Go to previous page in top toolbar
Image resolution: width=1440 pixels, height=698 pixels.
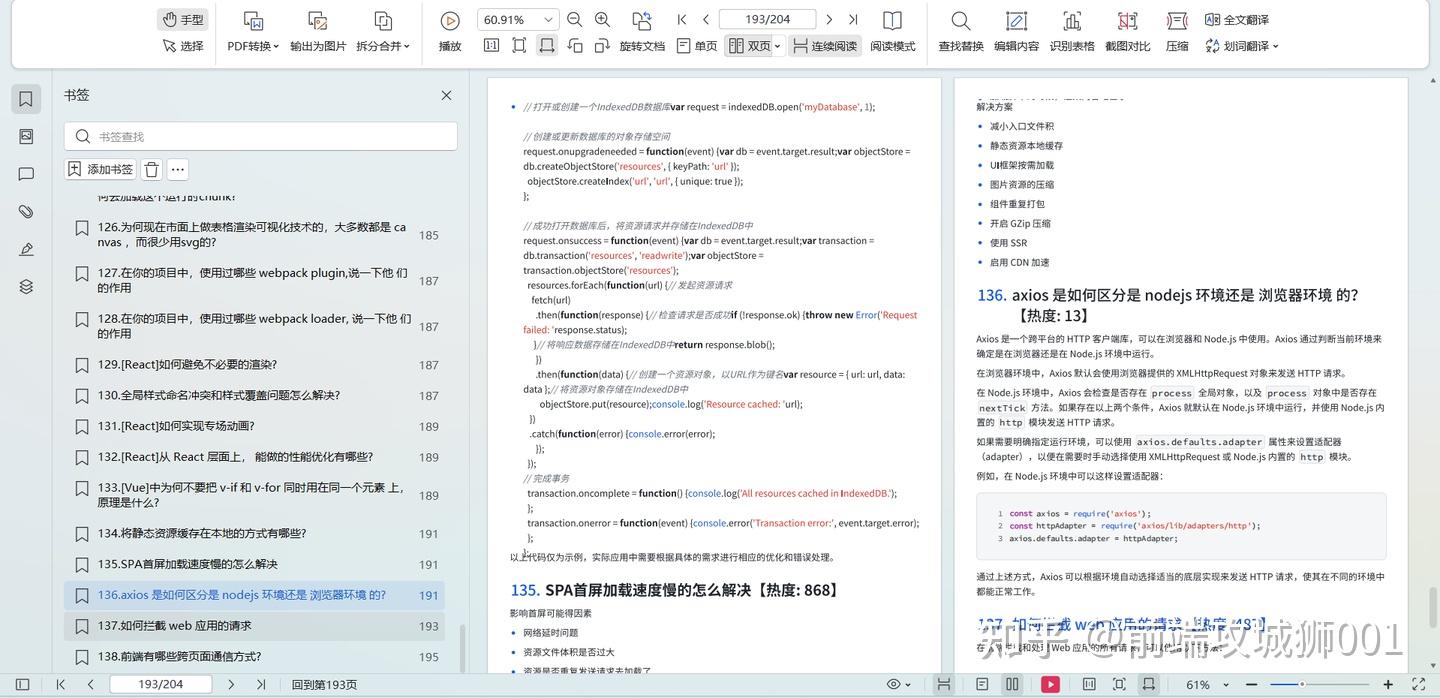click(x=706, y=20)
